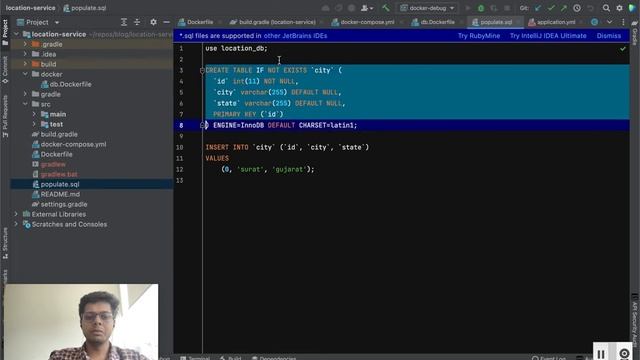The image size is (640, 360).
Task: Click the Try RubyMine link
Action: [478, 36]
